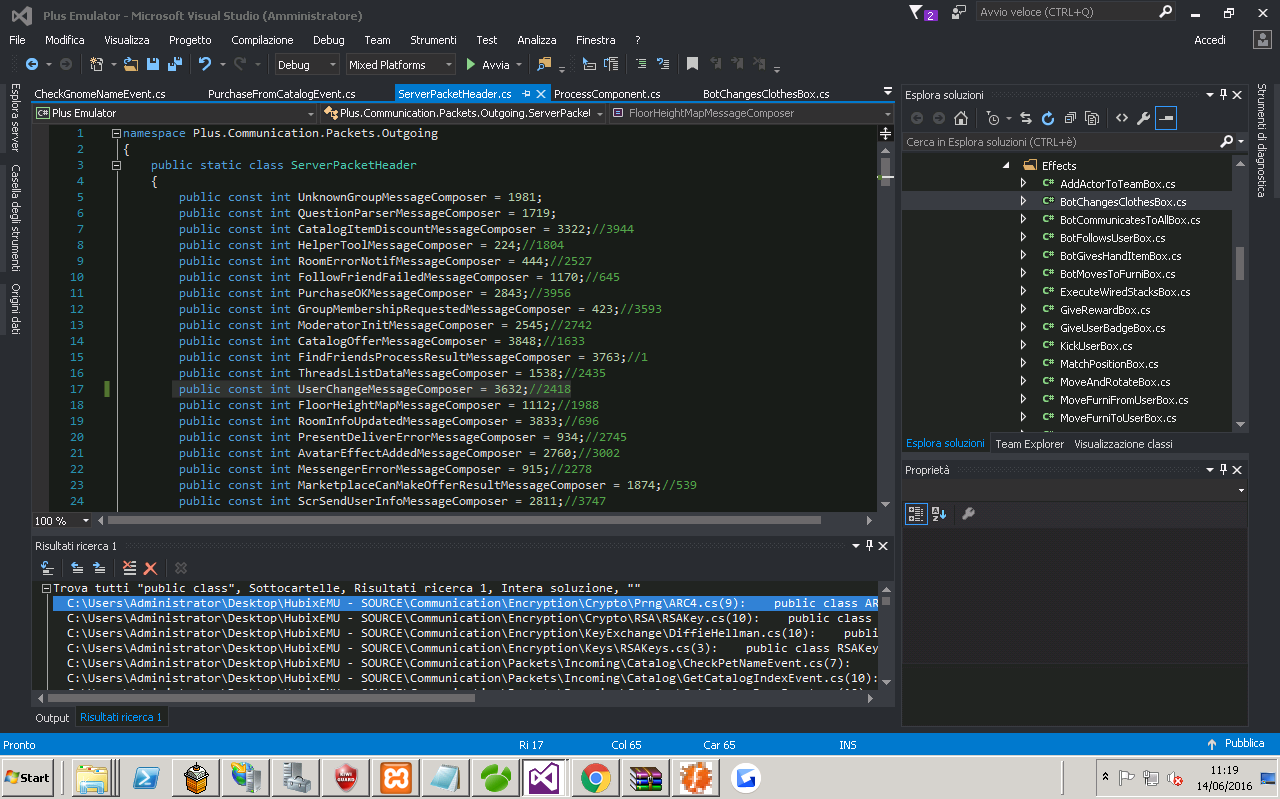The width and height of the screenshot is (1280, 799).
Task: Switch to the Output tab
Action: coord(53,718)
